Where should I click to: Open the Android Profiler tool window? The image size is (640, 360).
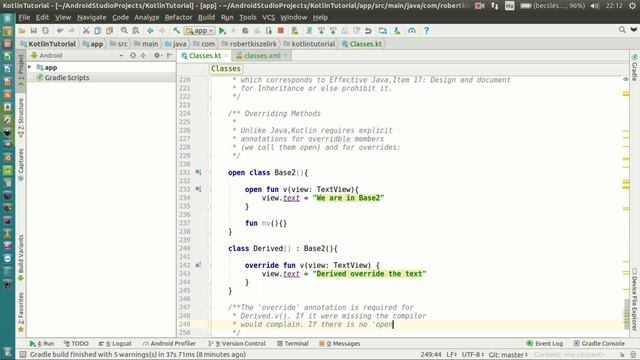[x=169, y=344]
